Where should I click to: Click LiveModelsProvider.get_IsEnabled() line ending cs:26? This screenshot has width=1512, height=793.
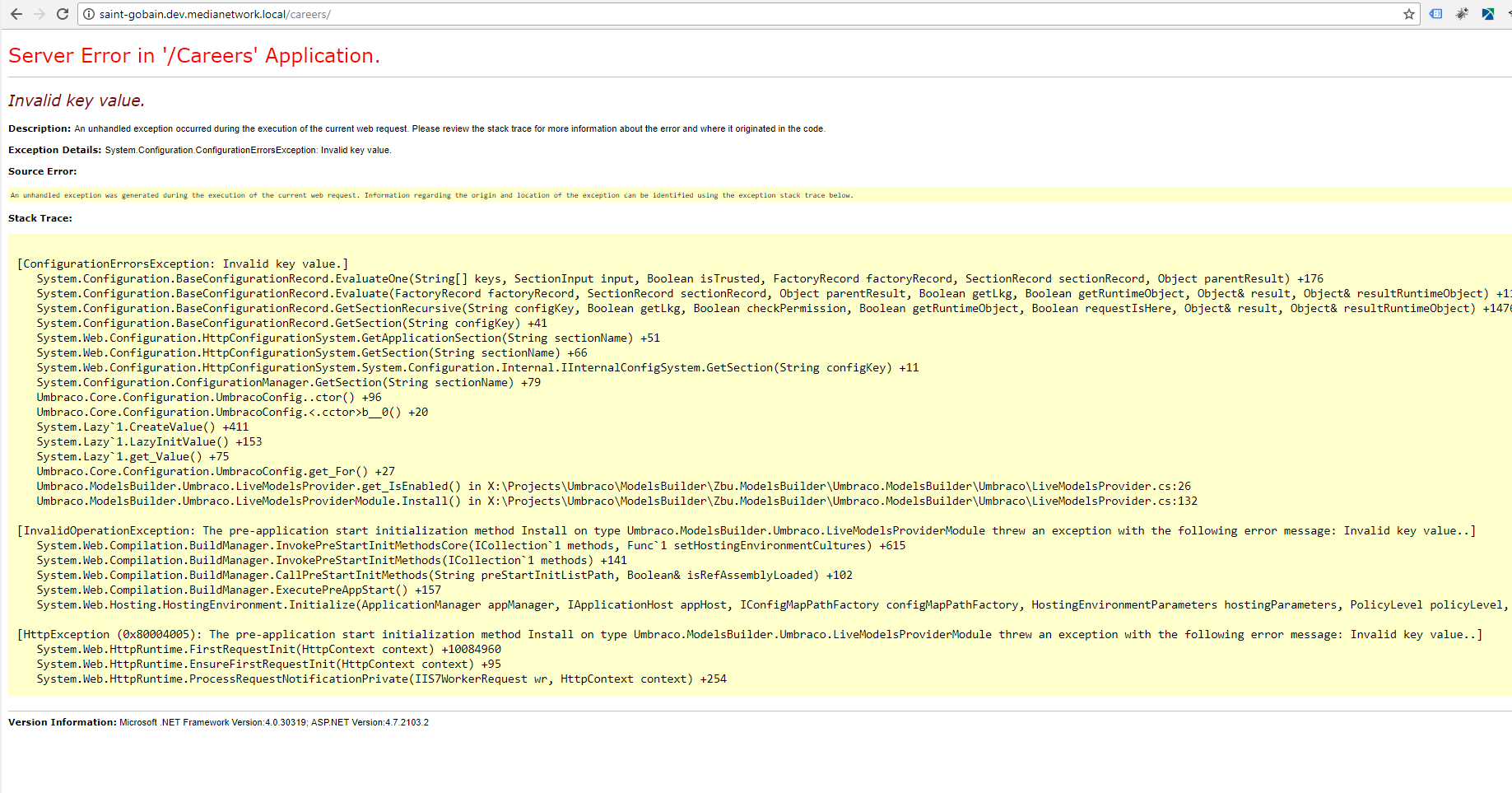(613, 486)
